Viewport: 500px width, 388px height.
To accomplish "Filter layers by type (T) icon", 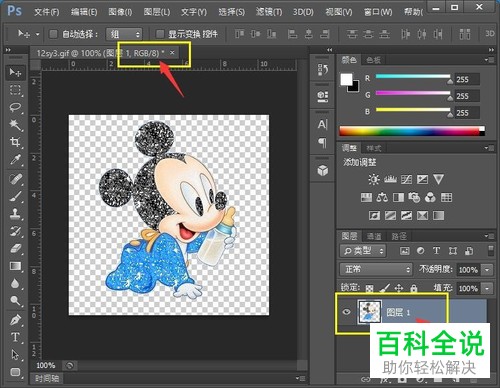I will (436, 251).
